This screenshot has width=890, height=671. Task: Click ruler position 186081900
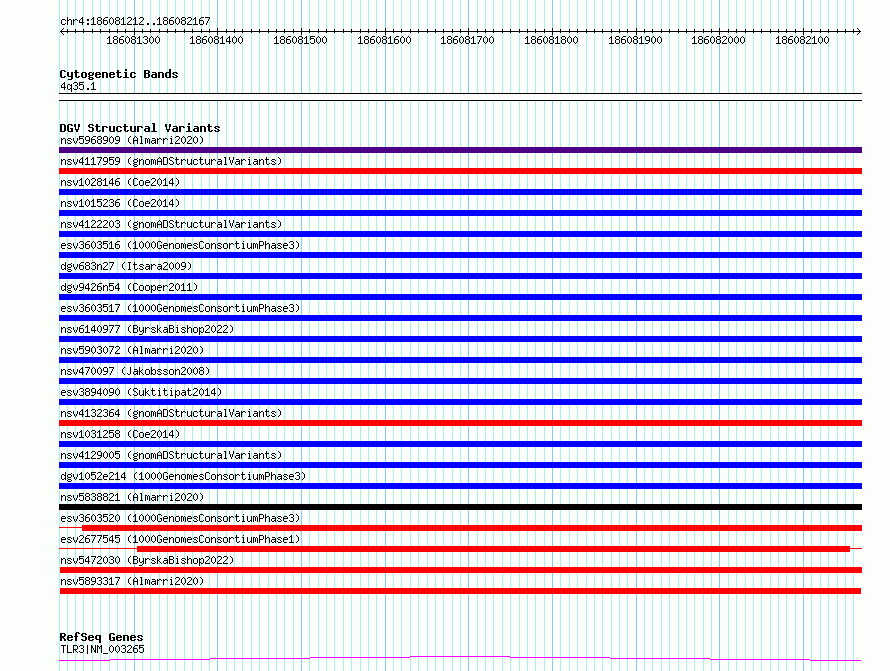635,40
